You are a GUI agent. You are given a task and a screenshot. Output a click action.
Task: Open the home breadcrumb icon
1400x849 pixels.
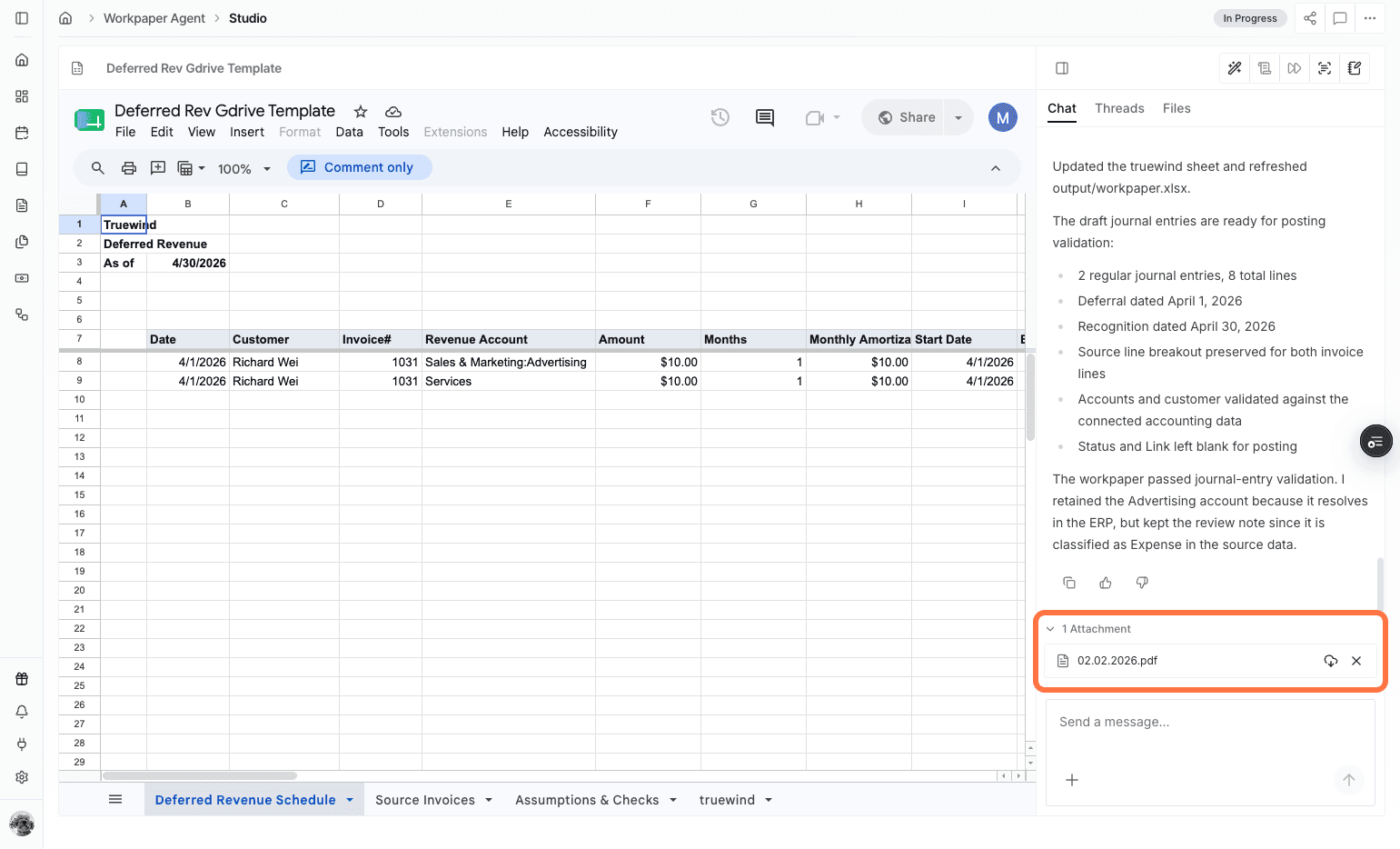(x=65, y=18)
